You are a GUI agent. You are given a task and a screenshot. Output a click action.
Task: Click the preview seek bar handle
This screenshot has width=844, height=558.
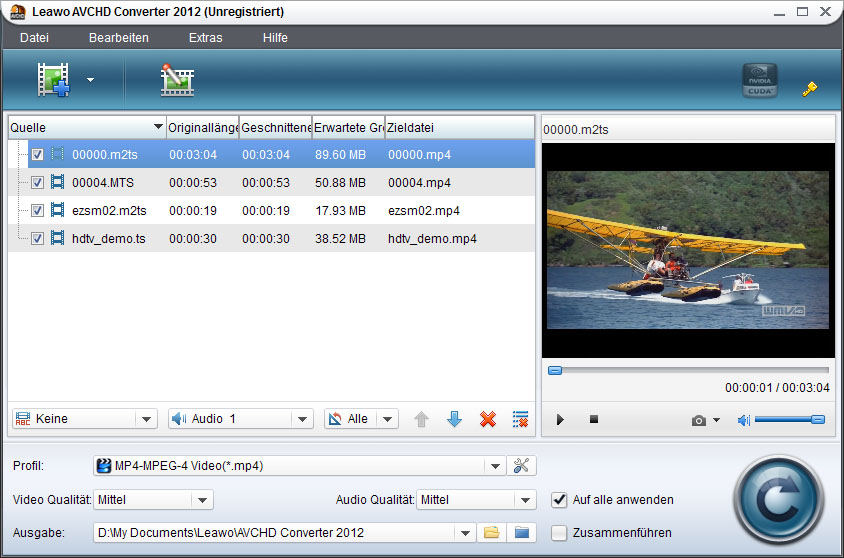(x=555, y=371)
